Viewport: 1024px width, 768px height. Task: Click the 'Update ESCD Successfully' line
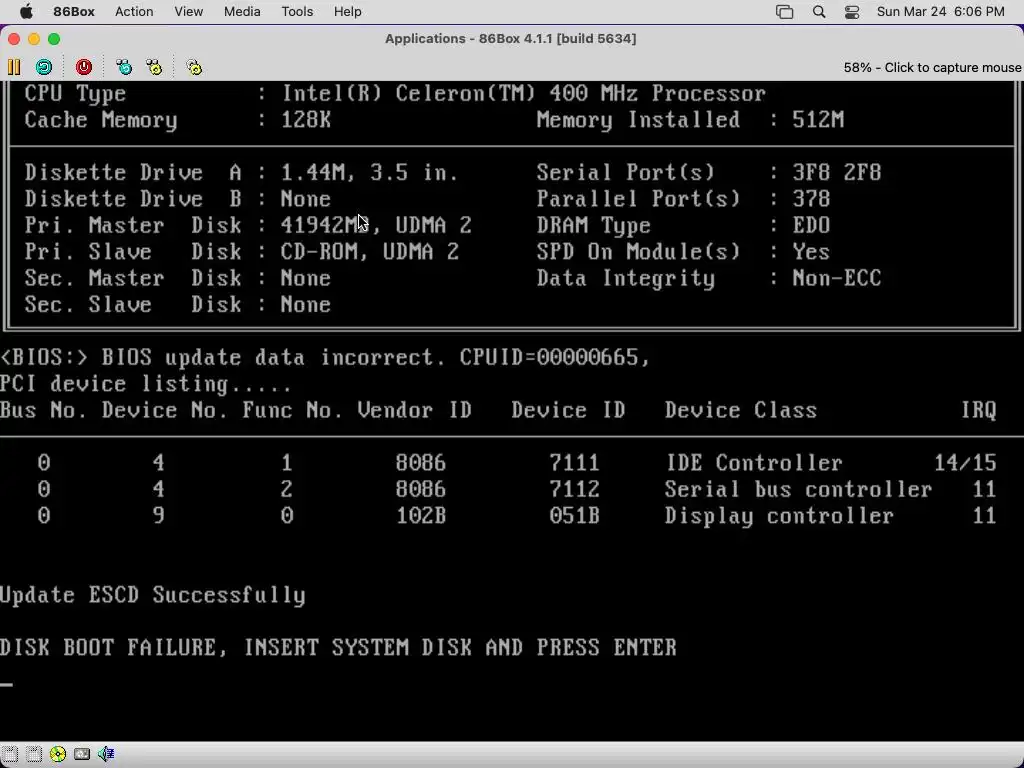[153, 596]
